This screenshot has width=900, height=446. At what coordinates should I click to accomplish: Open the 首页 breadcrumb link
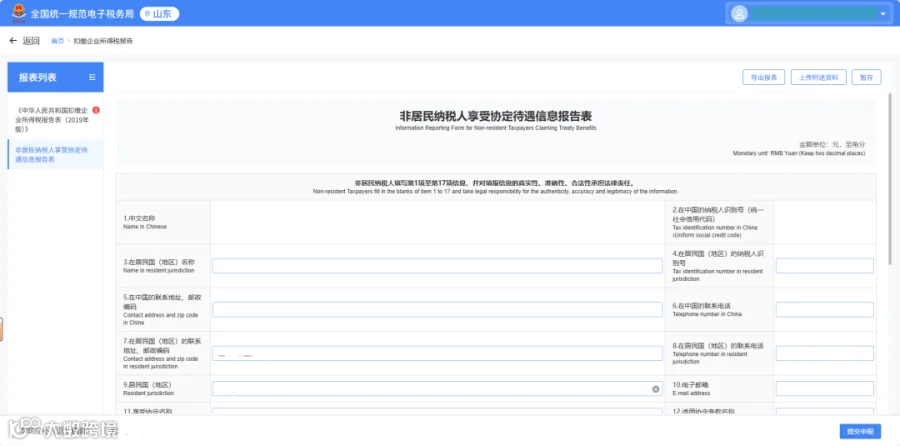pos(57,41)
